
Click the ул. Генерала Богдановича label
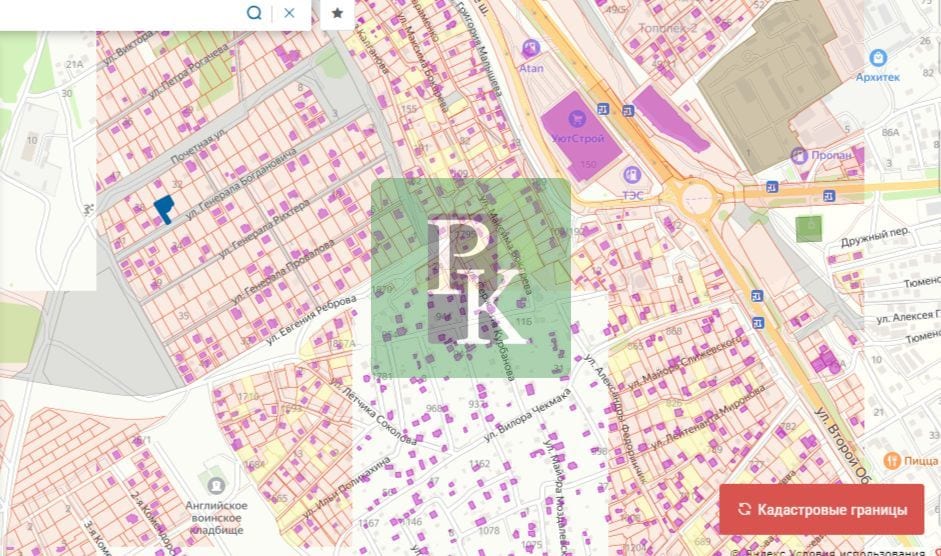(x=241, y=183)
